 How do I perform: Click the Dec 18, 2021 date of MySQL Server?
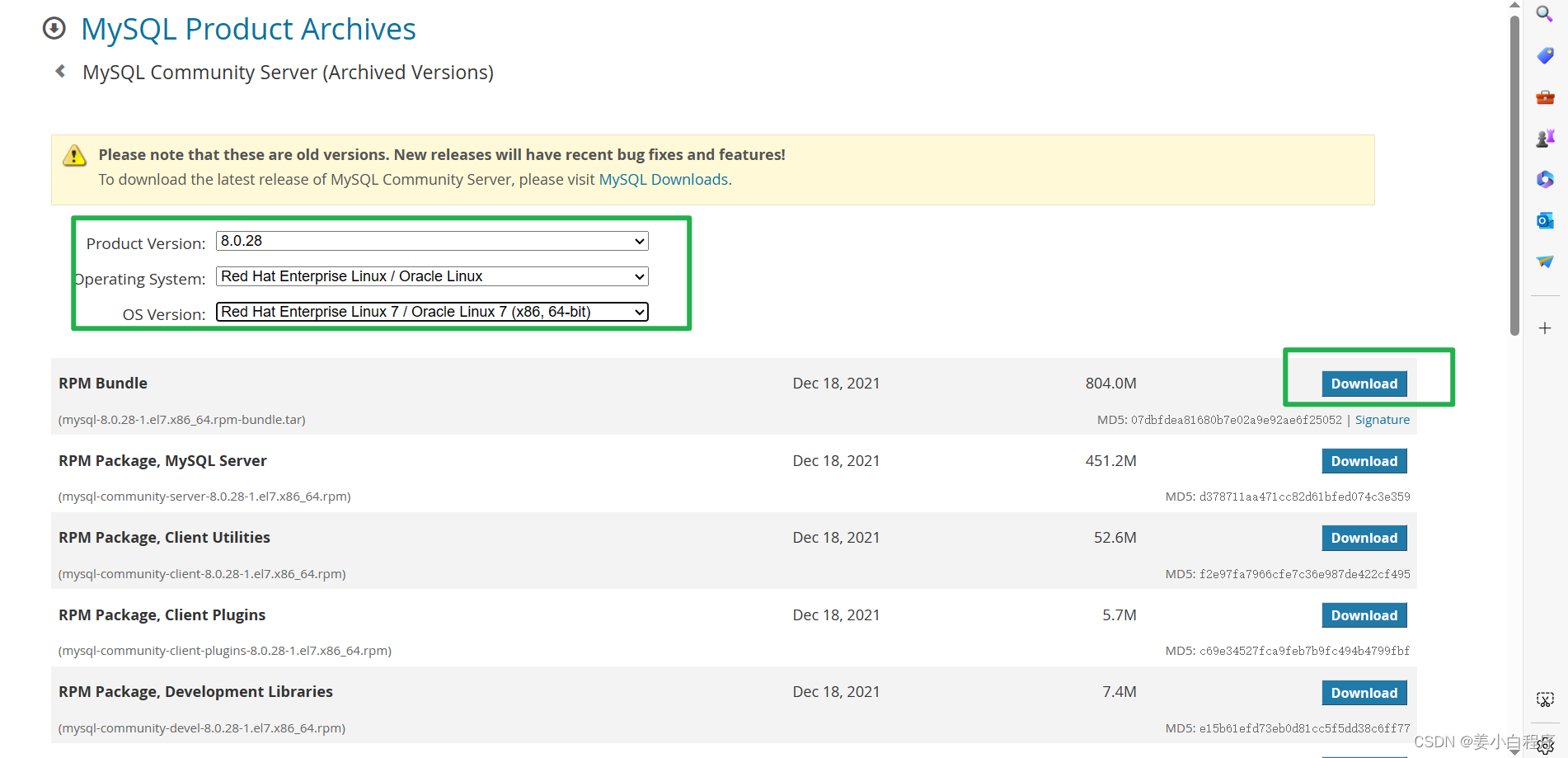pyautogui.click(x=836, y=461)
